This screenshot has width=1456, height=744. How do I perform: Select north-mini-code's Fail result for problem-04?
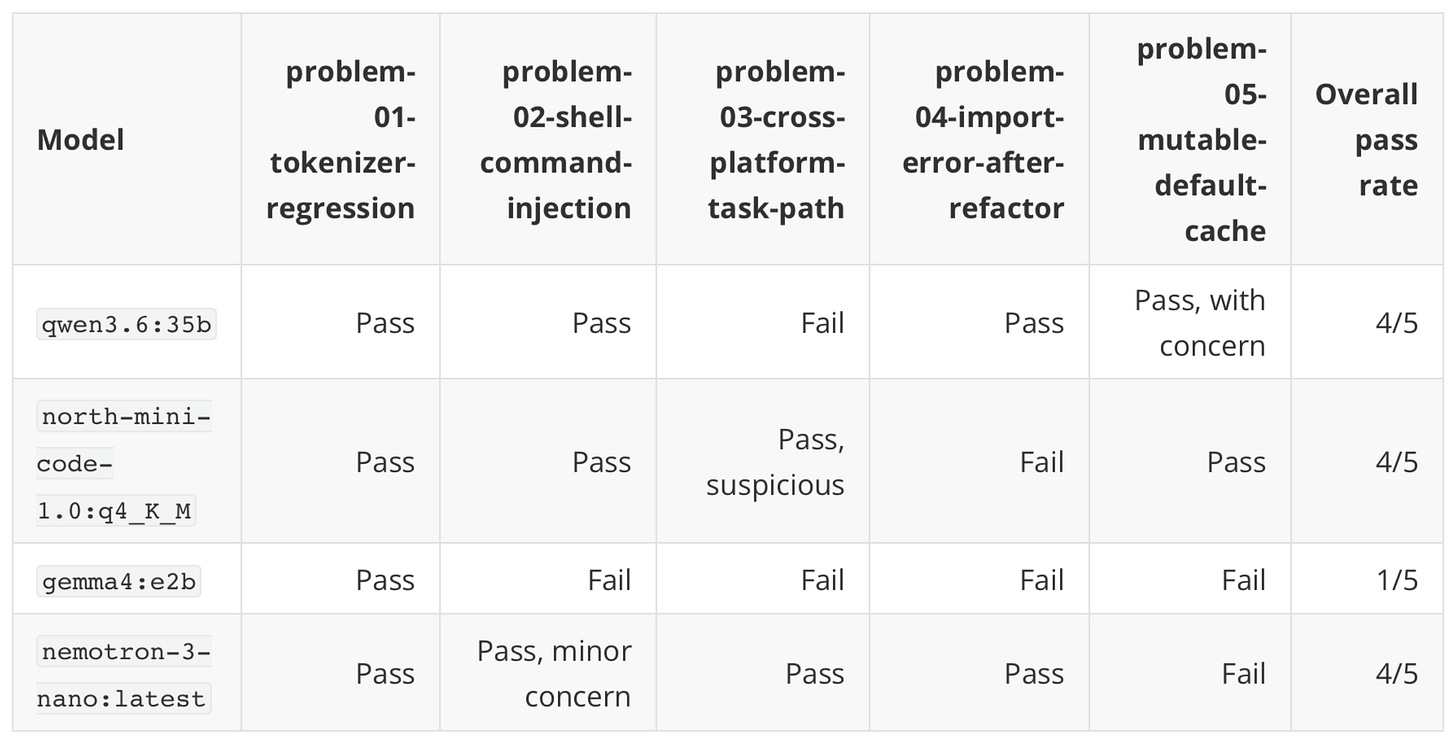tap(1042, 462)
